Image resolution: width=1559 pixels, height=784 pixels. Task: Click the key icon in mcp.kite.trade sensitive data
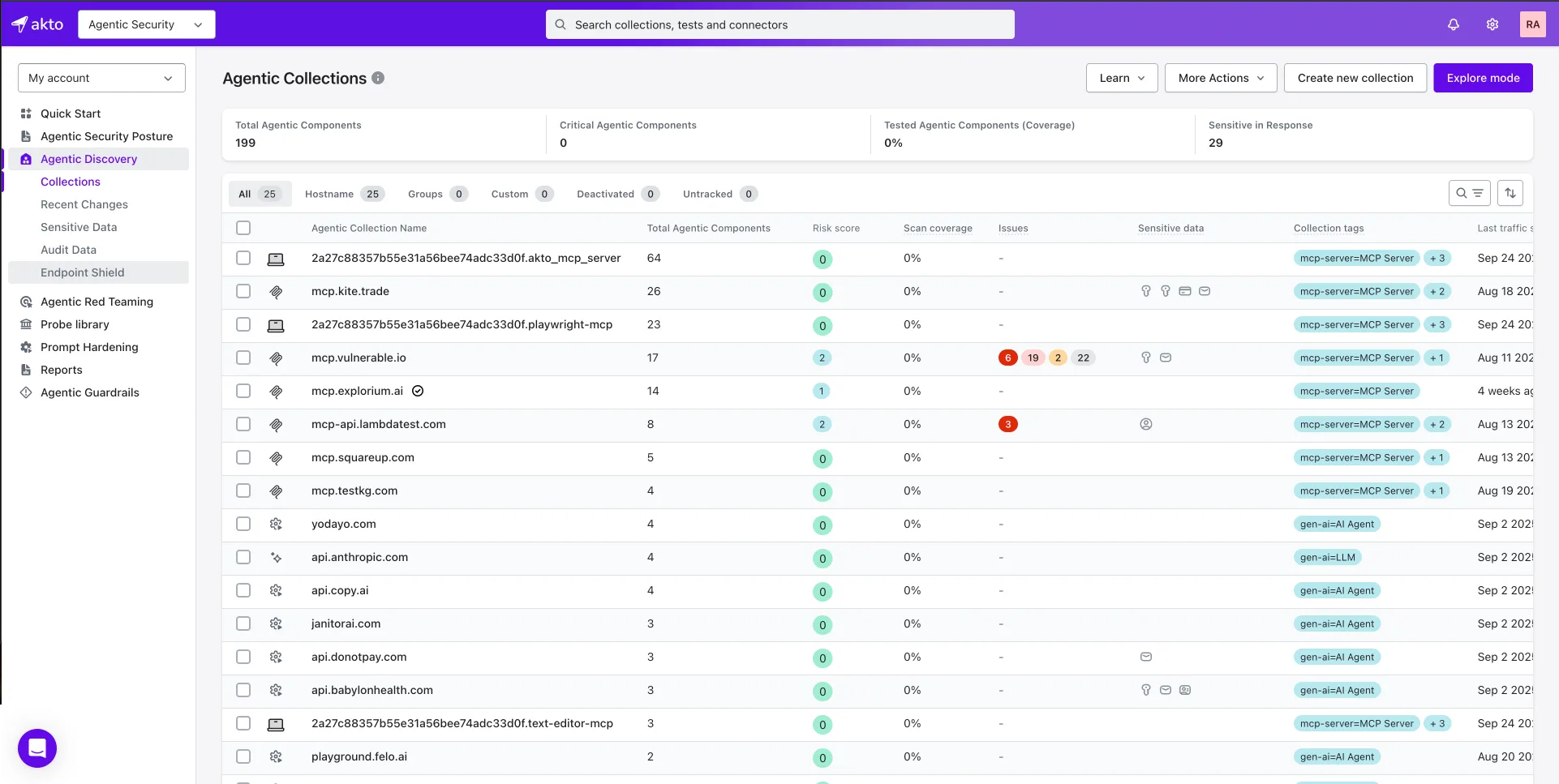[1145, 291]
